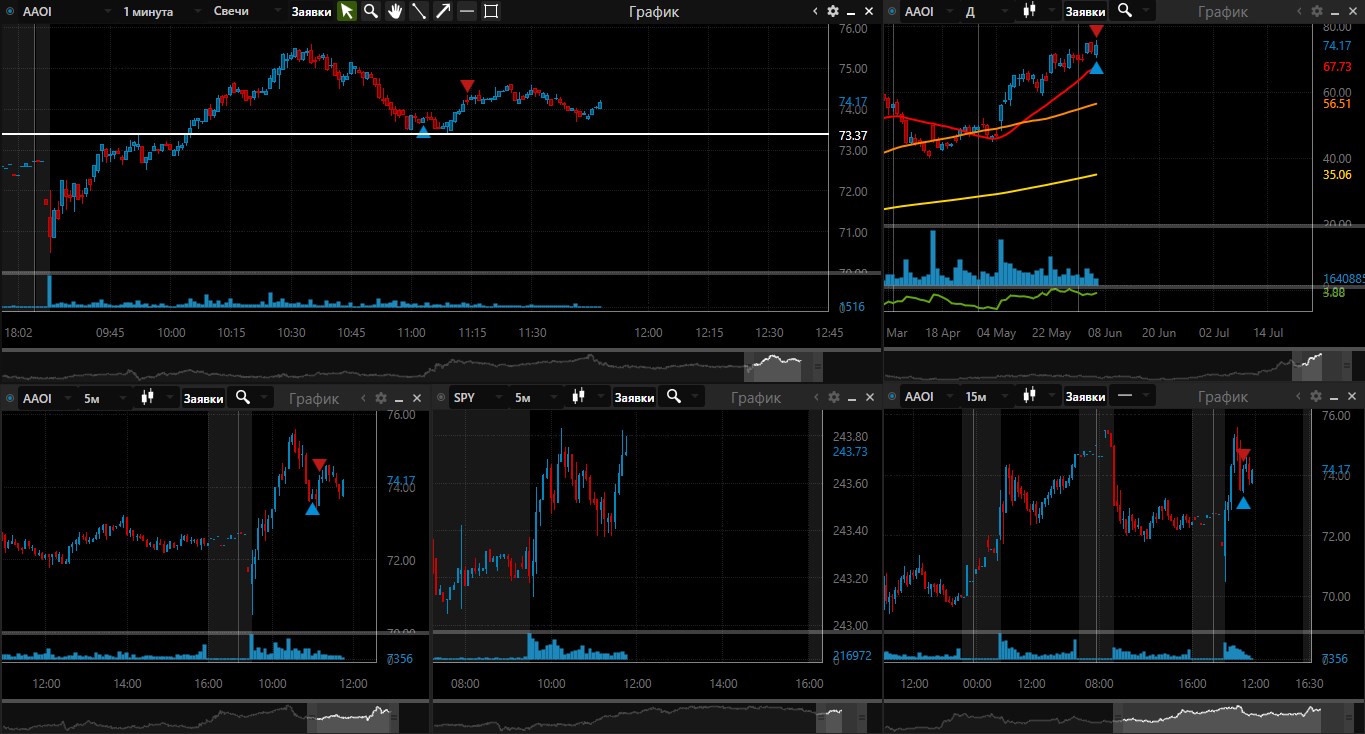Click Заявки button on the daily chart
The width and height of the screenshot is (1365, 734).
click(1085, 11)
